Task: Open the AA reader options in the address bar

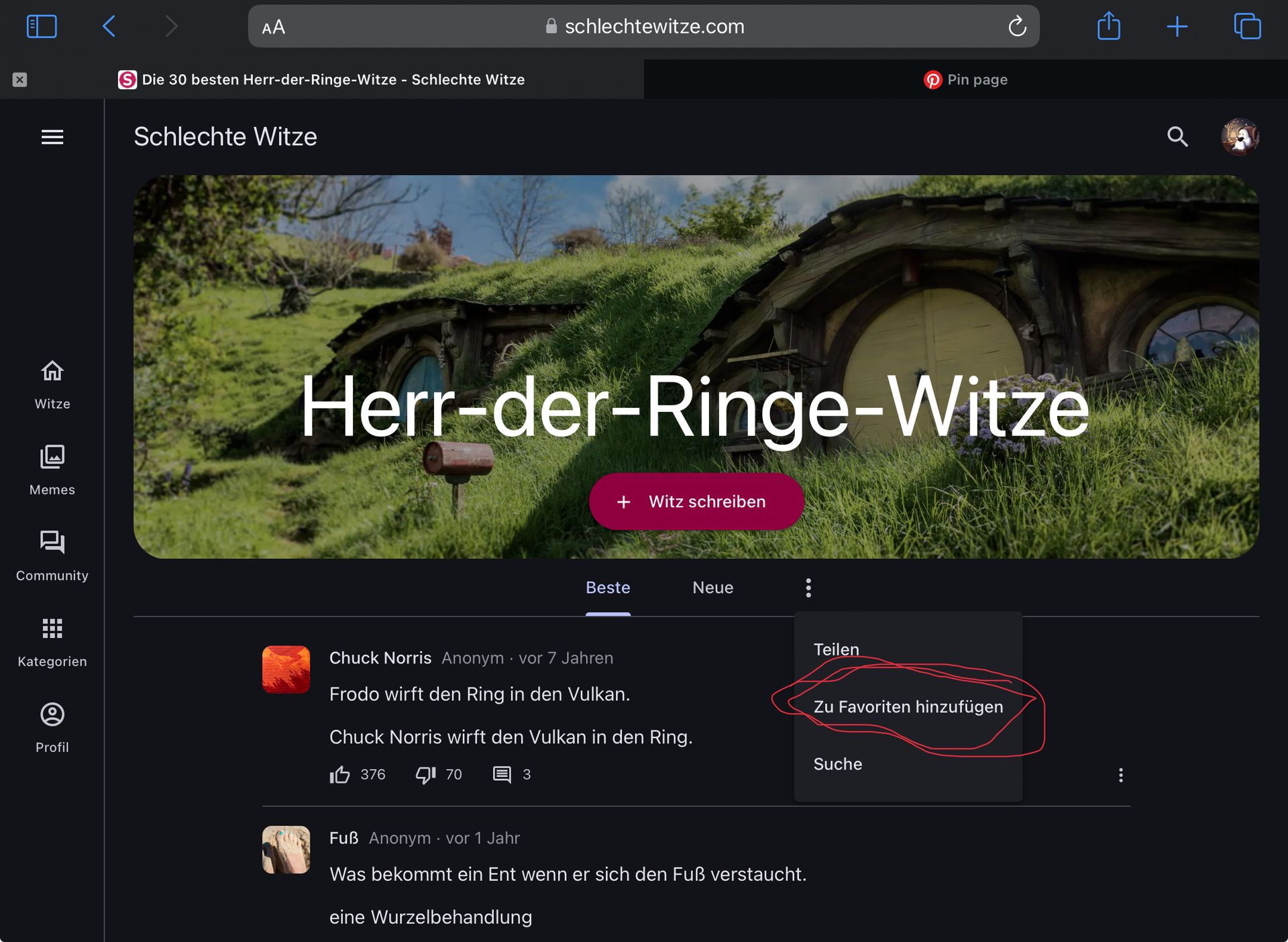Action: [274, 27]
